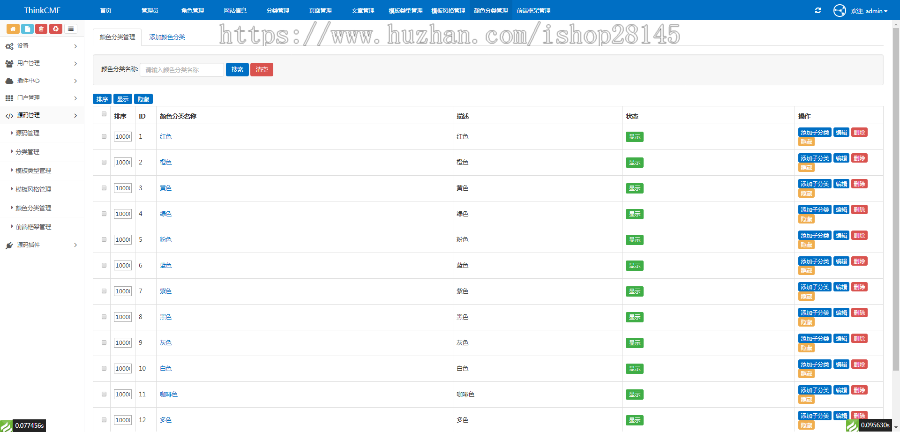Click the blue 搜索 search button

point(237,69)
